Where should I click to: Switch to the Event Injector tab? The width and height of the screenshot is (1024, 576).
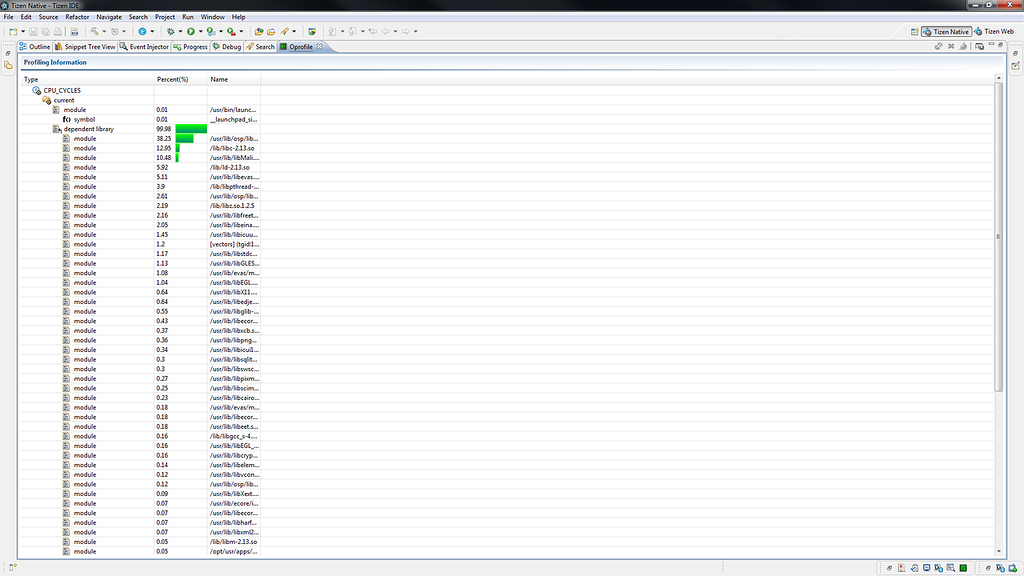pyautogui.click(x=144, y=47)
